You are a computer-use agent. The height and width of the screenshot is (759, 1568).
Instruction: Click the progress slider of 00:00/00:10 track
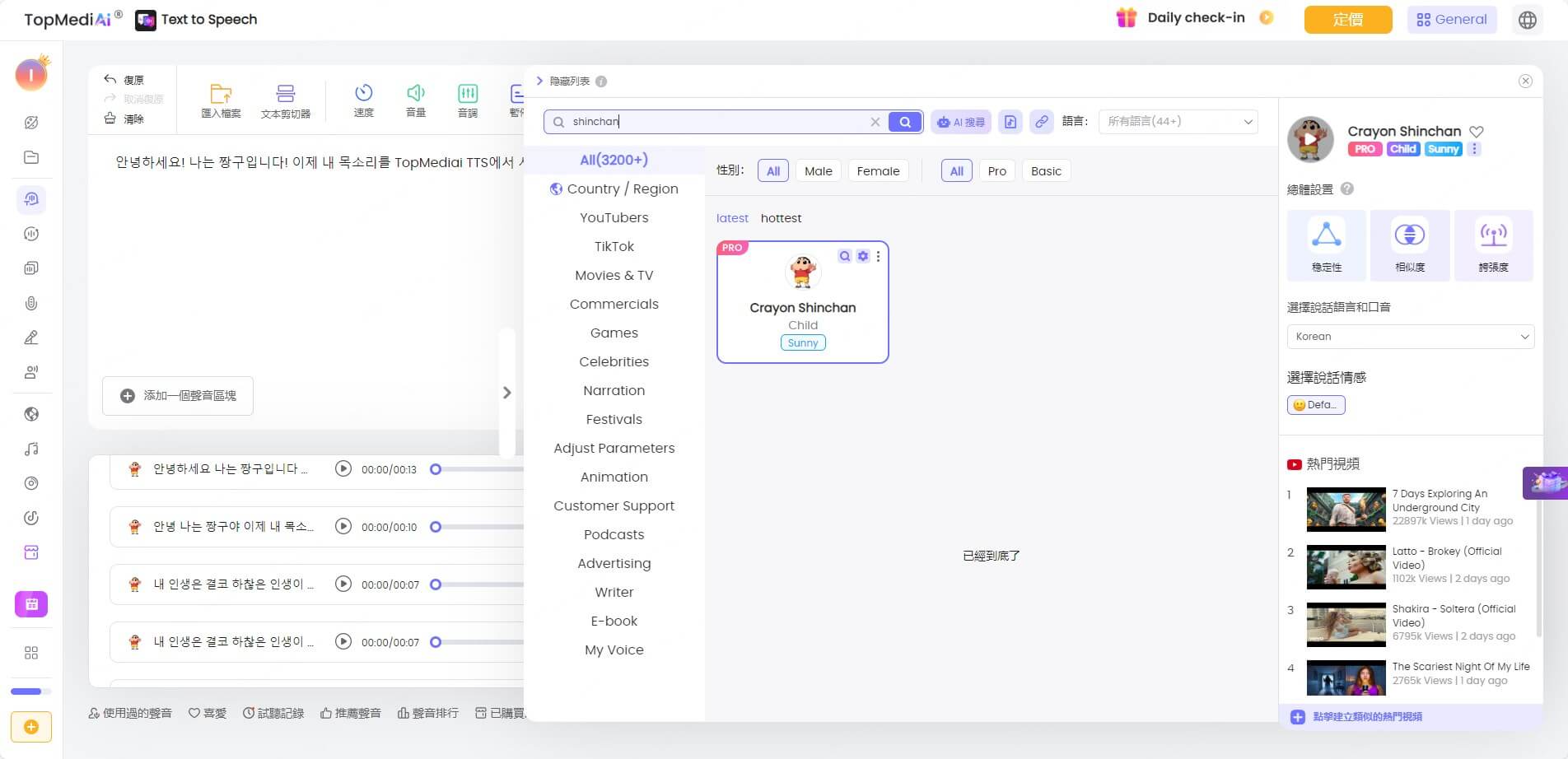(478, 527)
